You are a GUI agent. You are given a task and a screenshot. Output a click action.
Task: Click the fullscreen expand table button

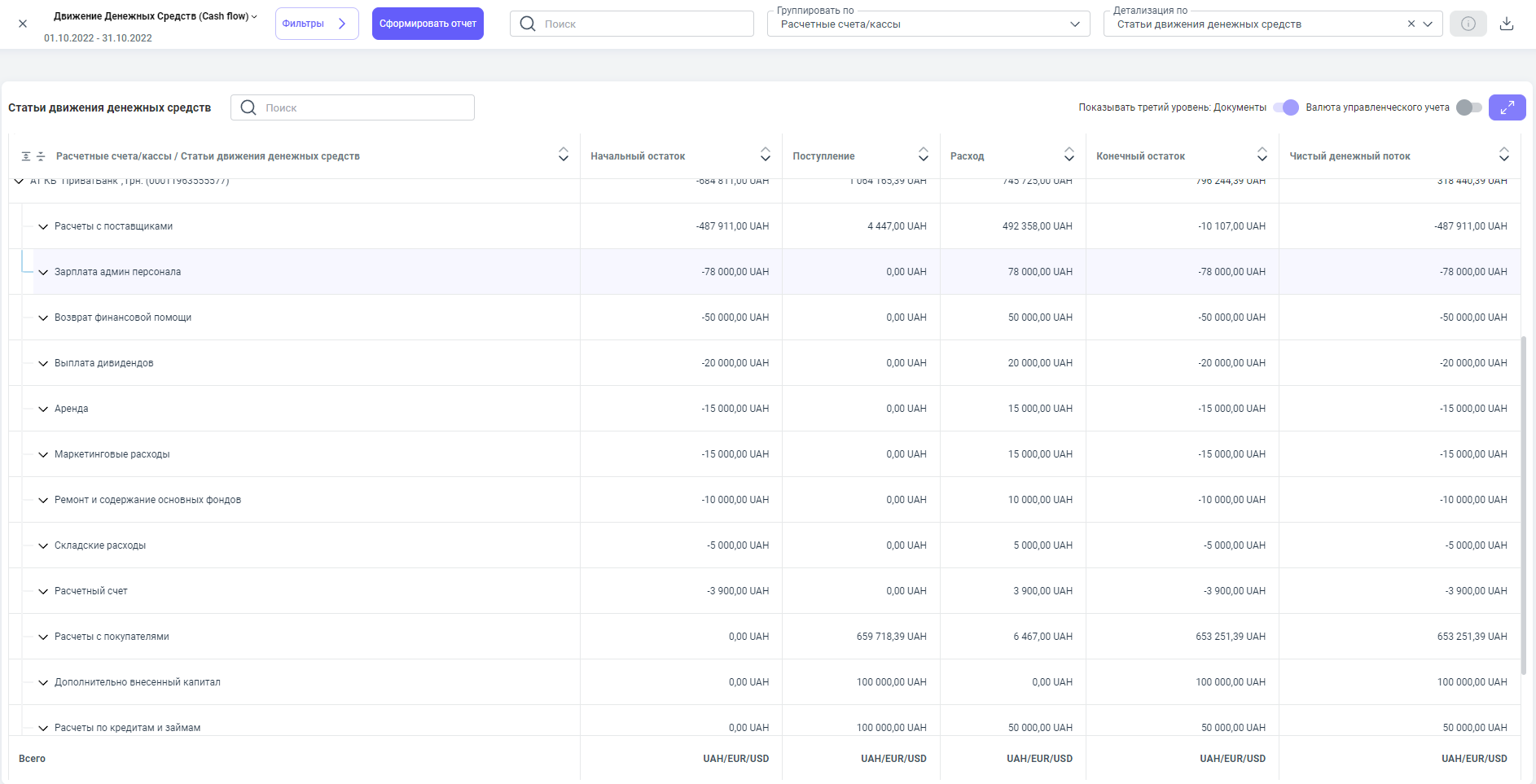pyautogui.click(x=1507, y=107)
